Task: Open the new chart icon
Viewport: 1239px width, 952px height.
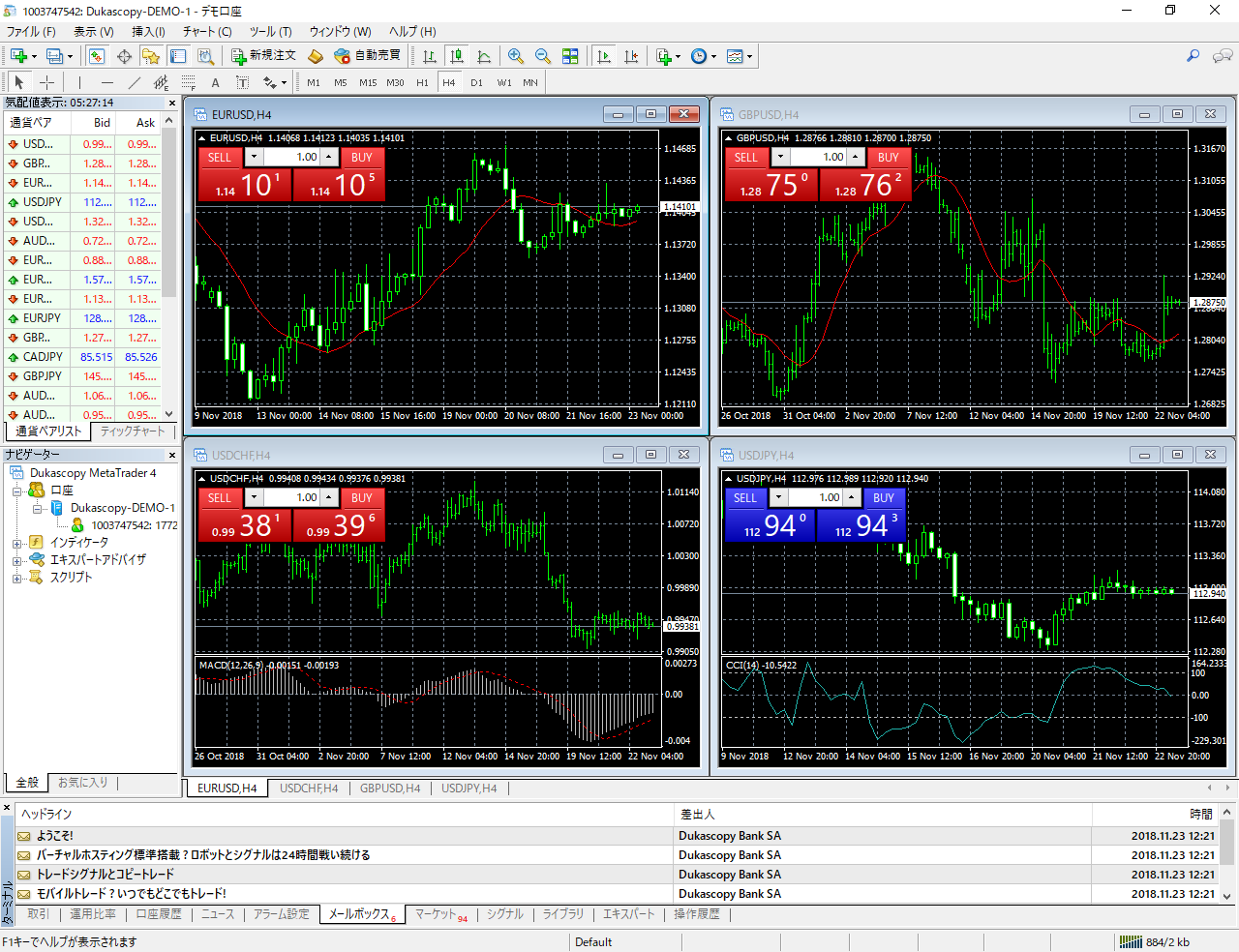Action: pyautogui.click(x=18, y=56)
